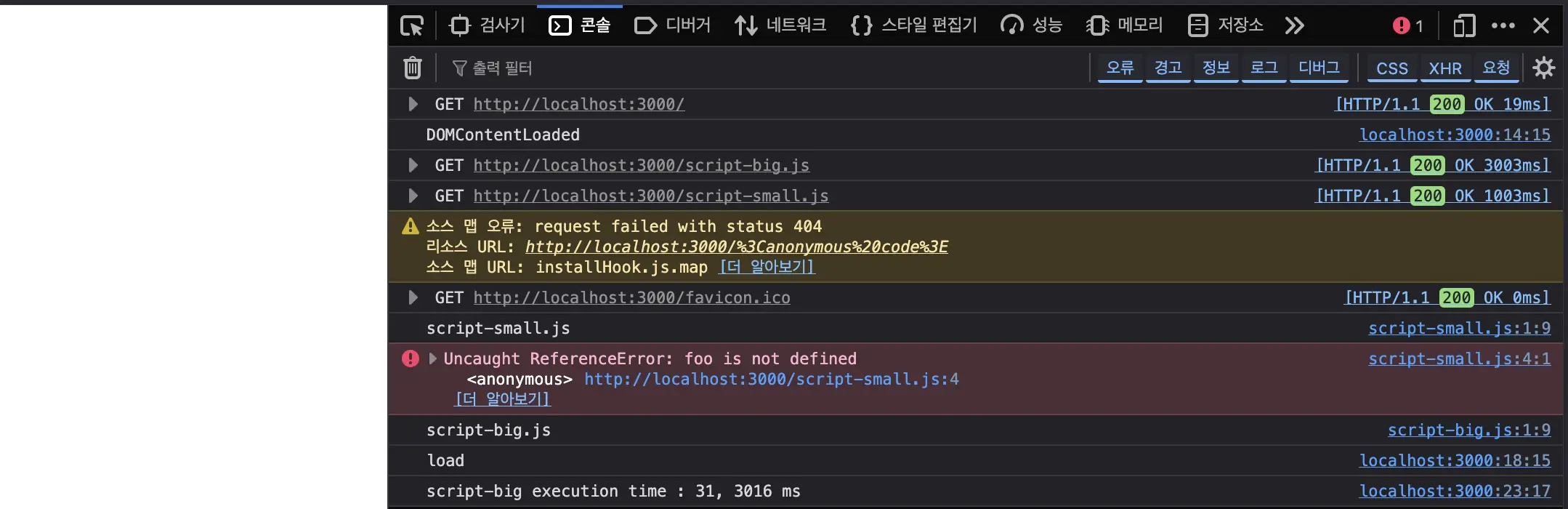Click the 200 OK 1003ms status link
Screen dimensions: 1568x509
tap(1434, 196)
